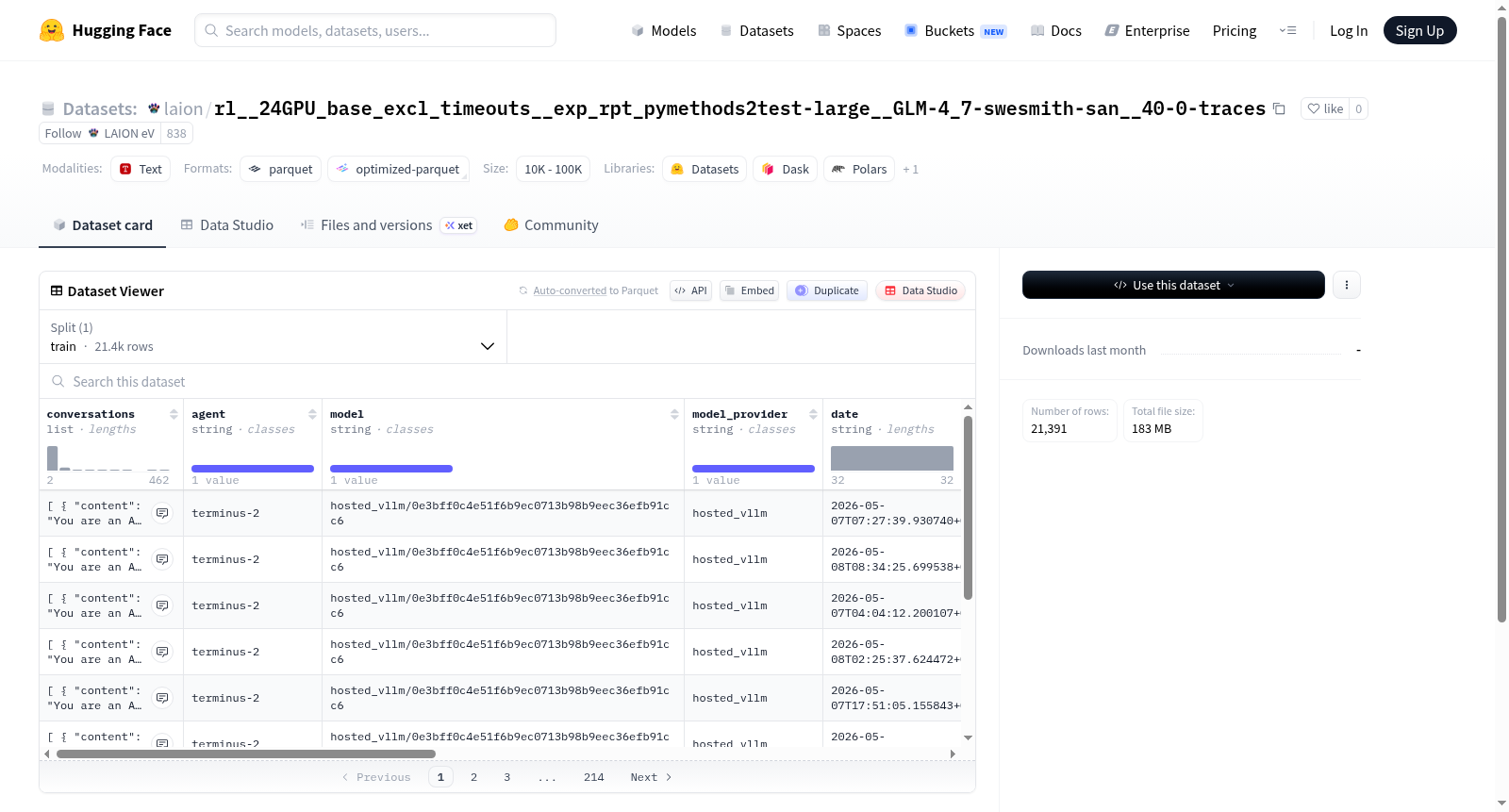
Task: Click the Hugging Face logo icon
Action: (52, 30)
